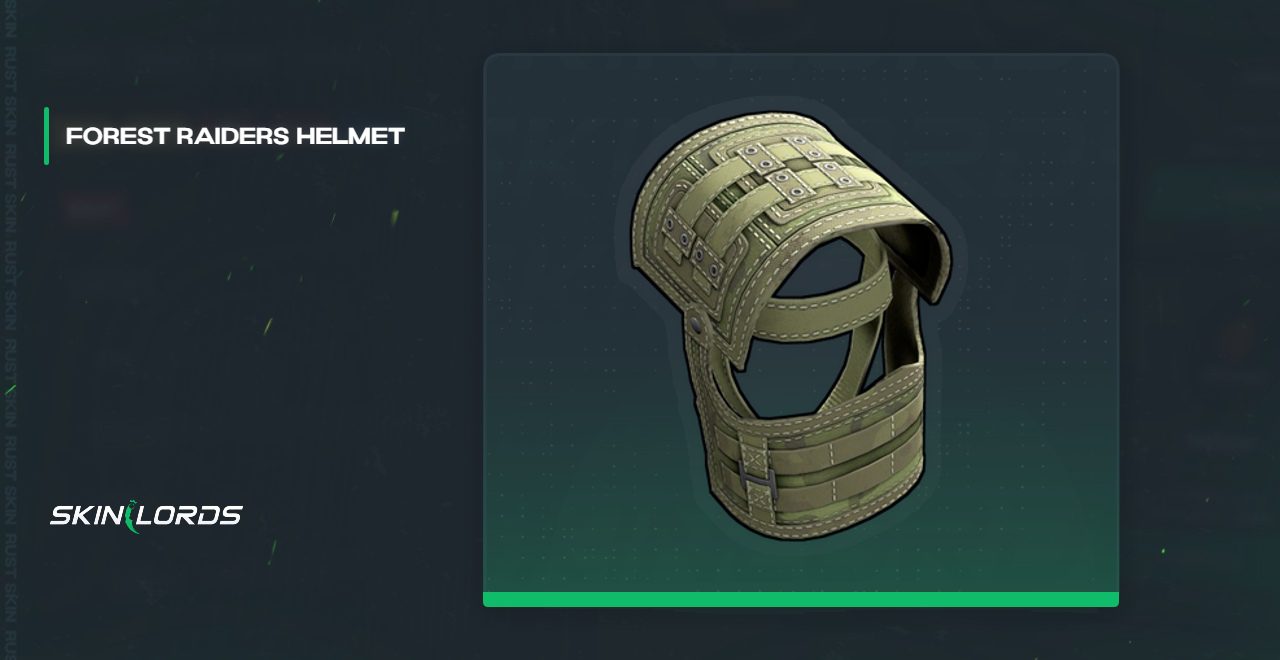Screen dimensions: 1280x660
Task: Click the FOREST RAIDERS HELMET title
Action: pos(235,136)
